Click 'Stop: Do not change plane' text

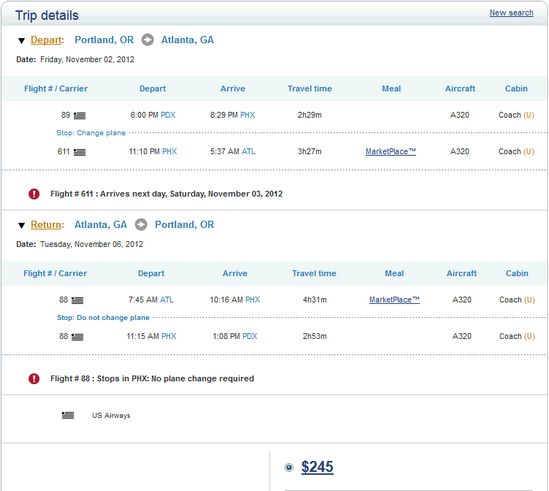[103, 318]
